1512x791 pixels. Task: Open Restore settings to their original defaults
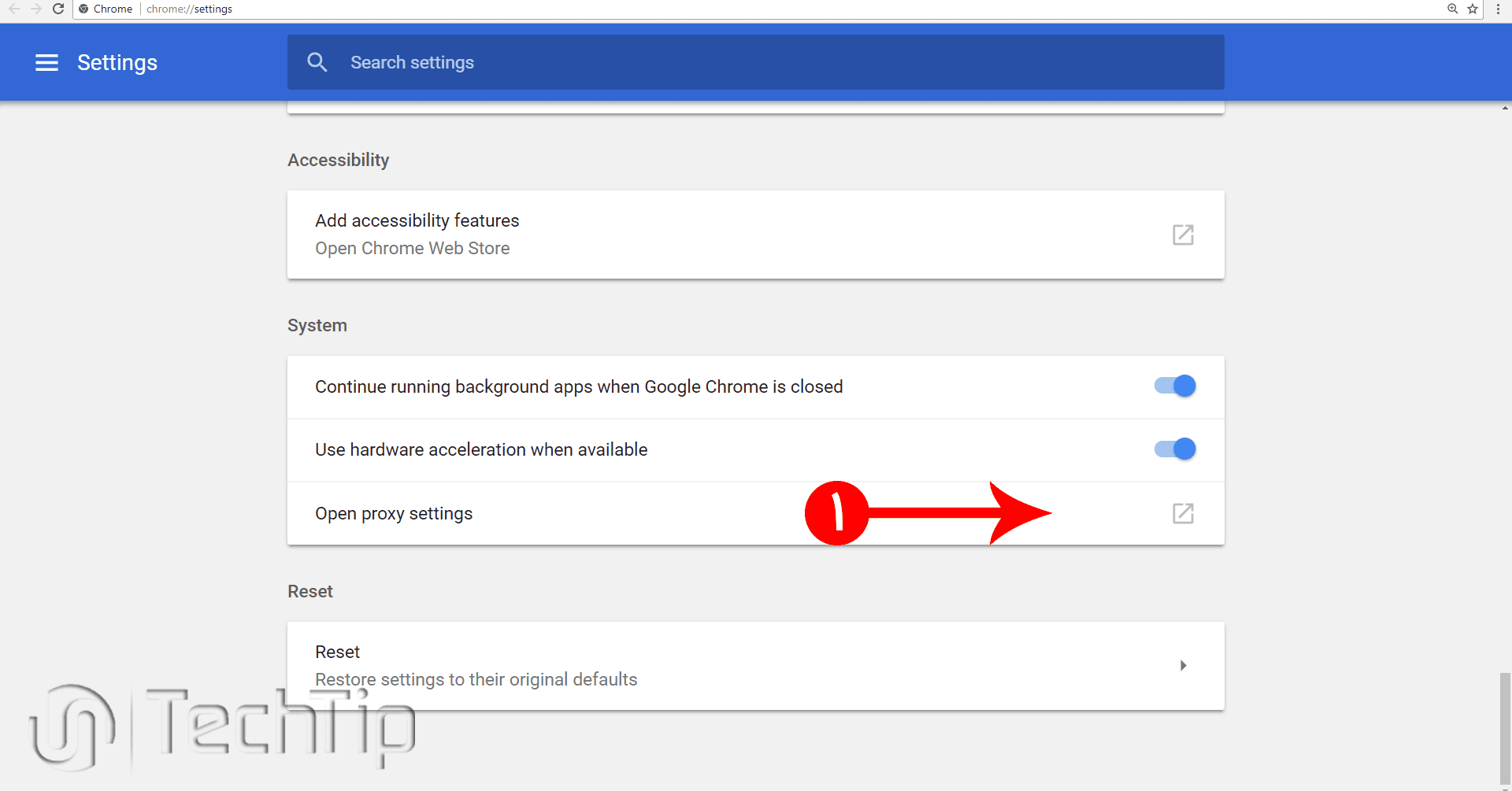point(476,679)
